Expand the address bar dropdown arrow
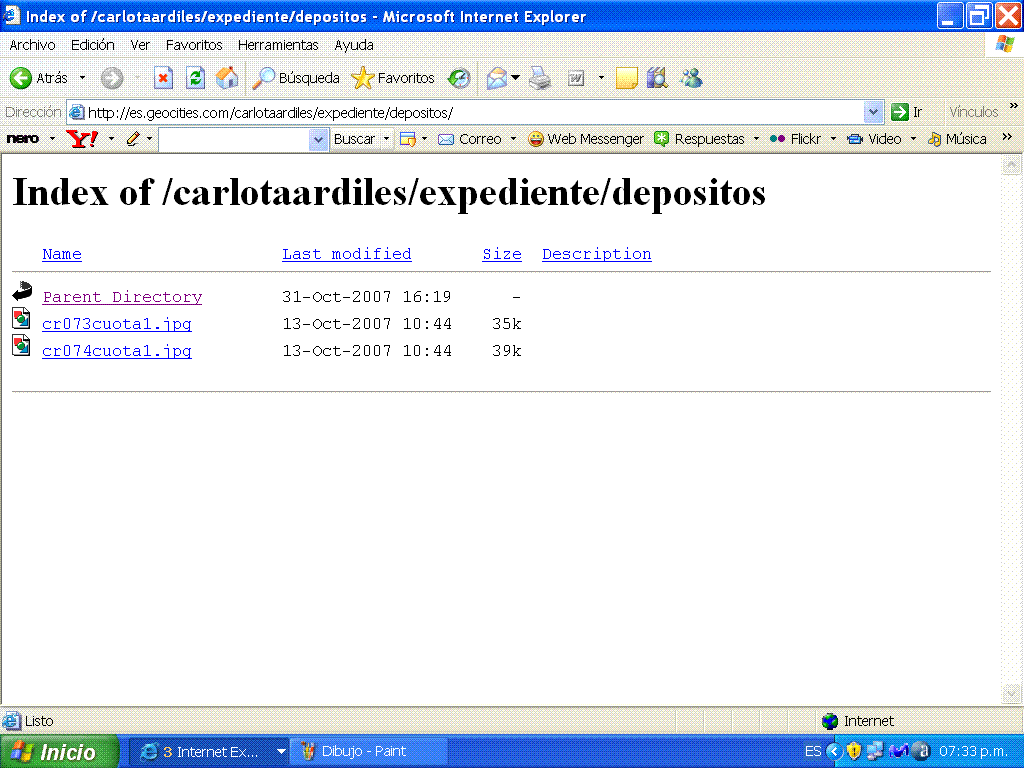 (x=873, y=112)
